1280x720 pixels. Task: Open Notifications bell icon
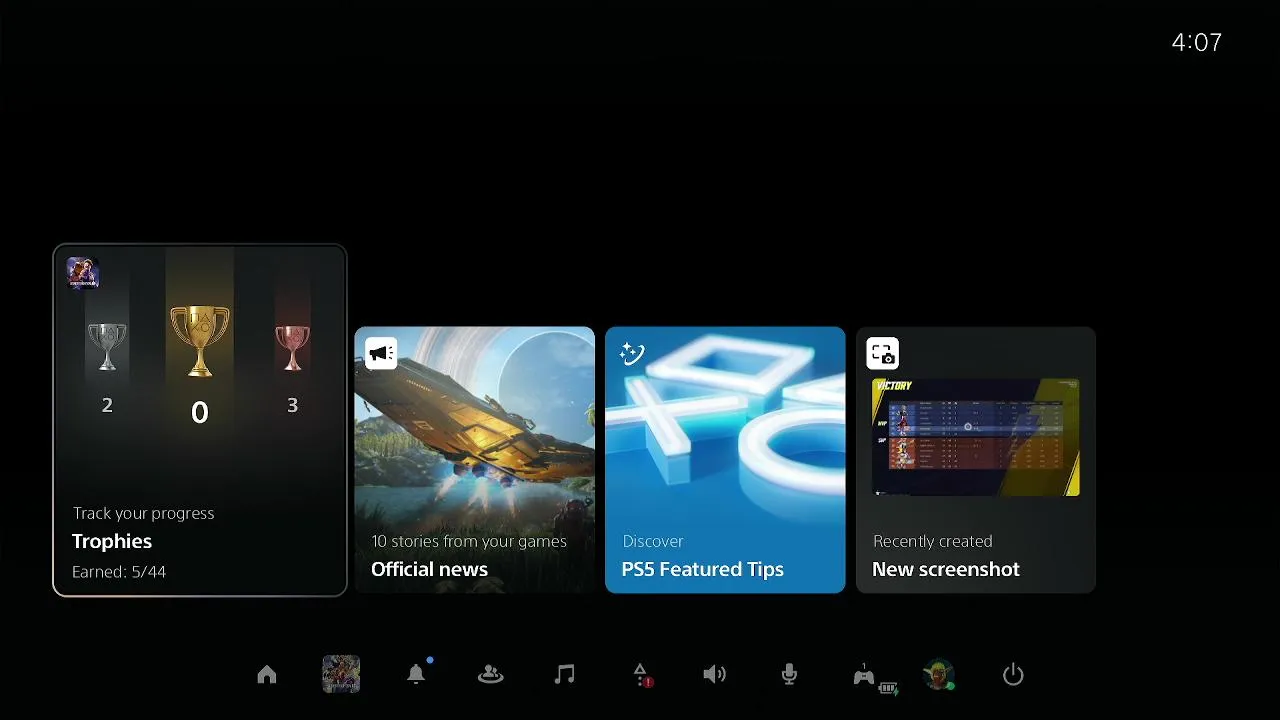[x=416, y=674]
